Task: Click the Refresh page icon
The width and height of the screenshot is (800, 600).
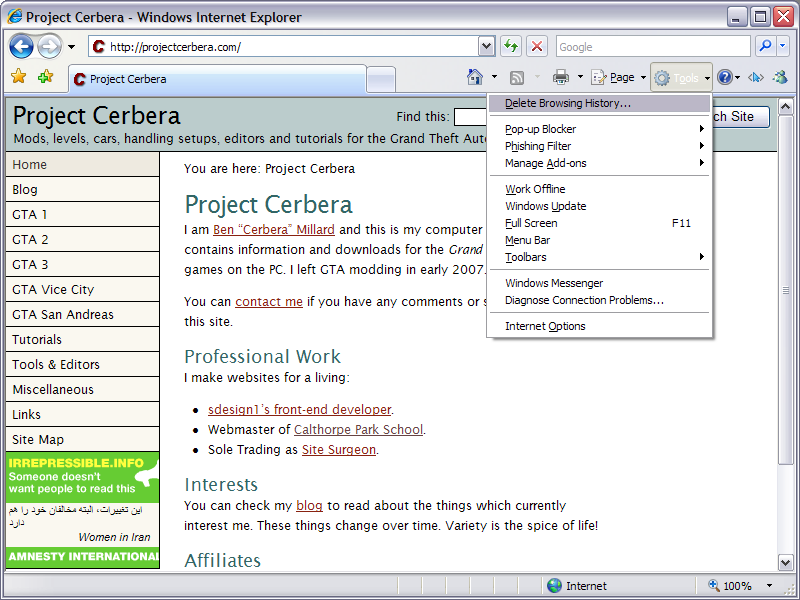Action: click(511, 46)
